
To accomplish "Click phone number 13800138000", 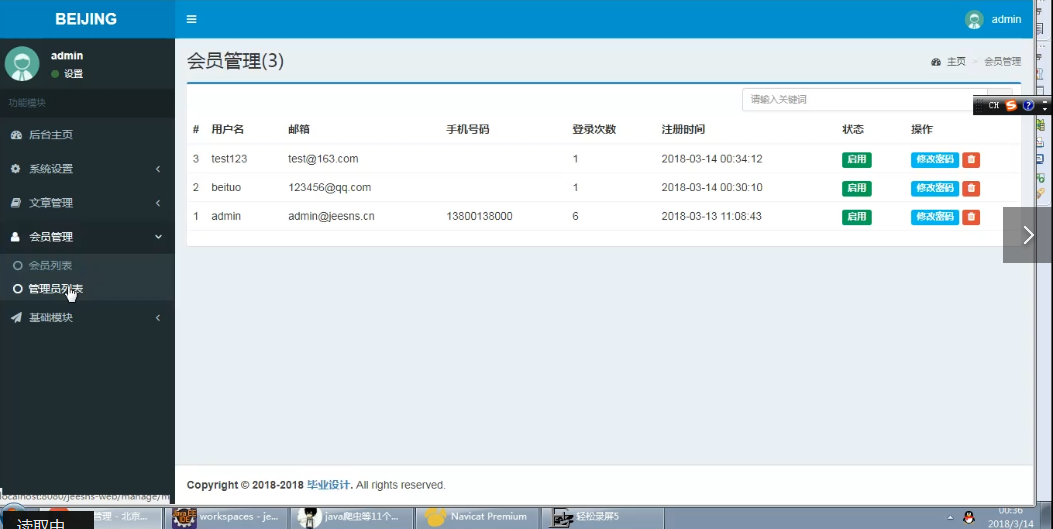I will pyautogui.click(x=479, y=216).
